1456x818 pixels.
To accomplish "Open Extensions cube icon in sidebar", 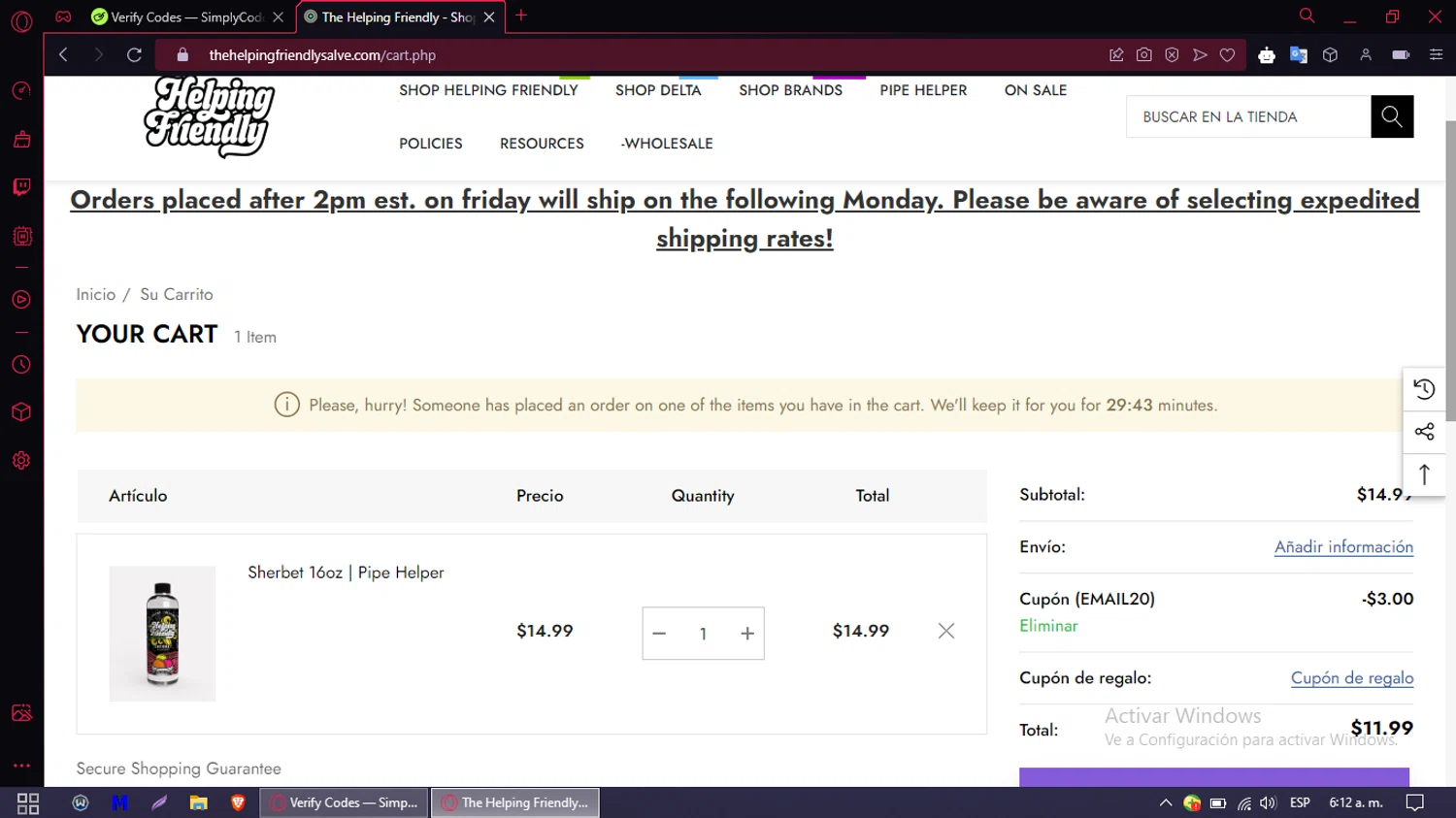I will (x=21, y=412).
